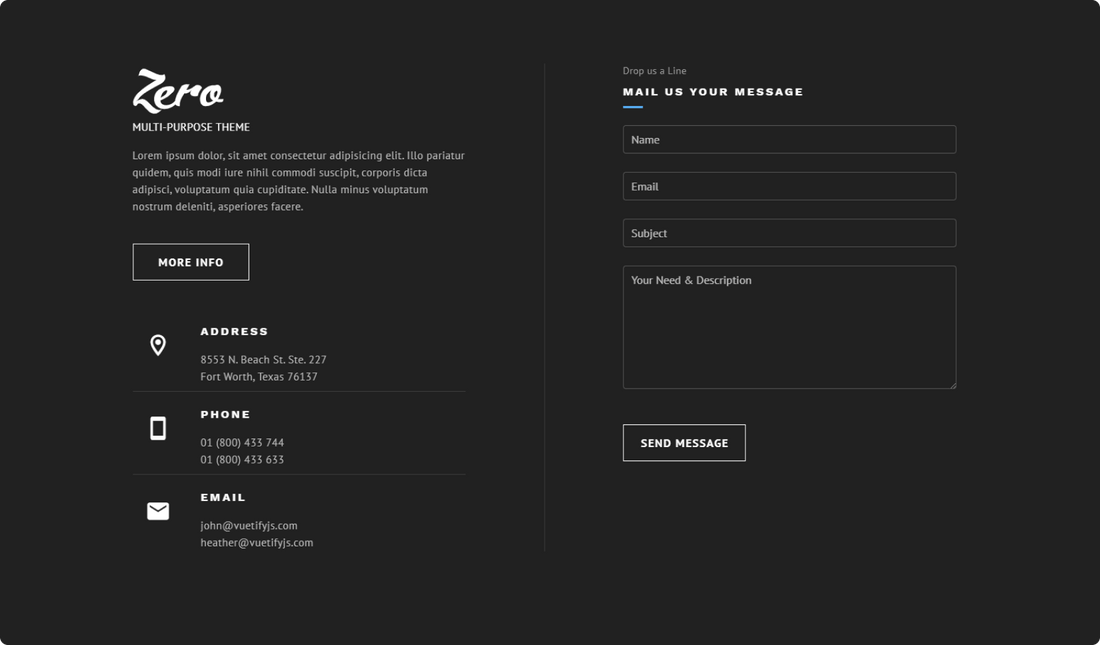Select the heather@vuetifyjs.com email address

(x=257, y=543)
